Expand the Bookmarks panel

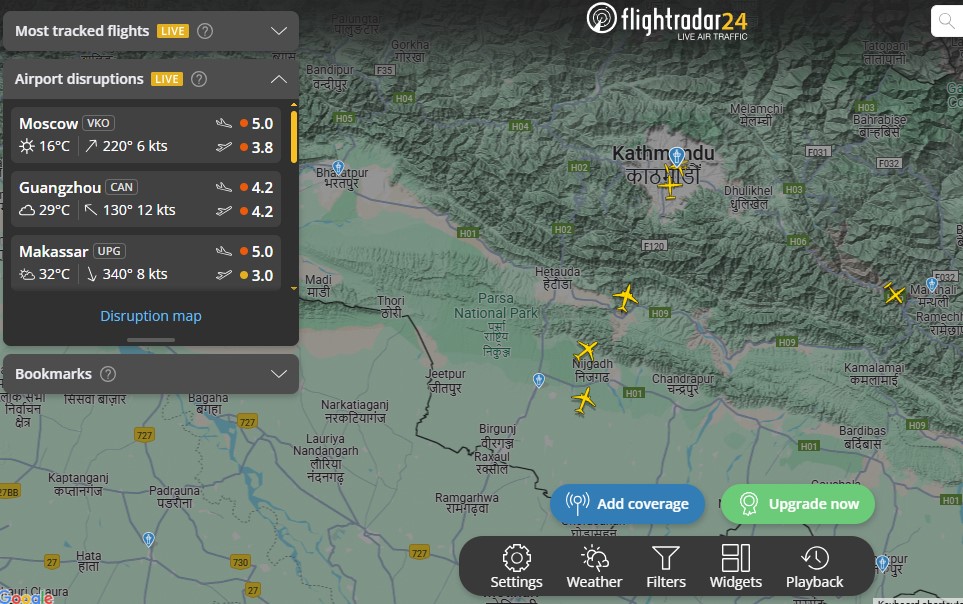[x=279, y=374]
